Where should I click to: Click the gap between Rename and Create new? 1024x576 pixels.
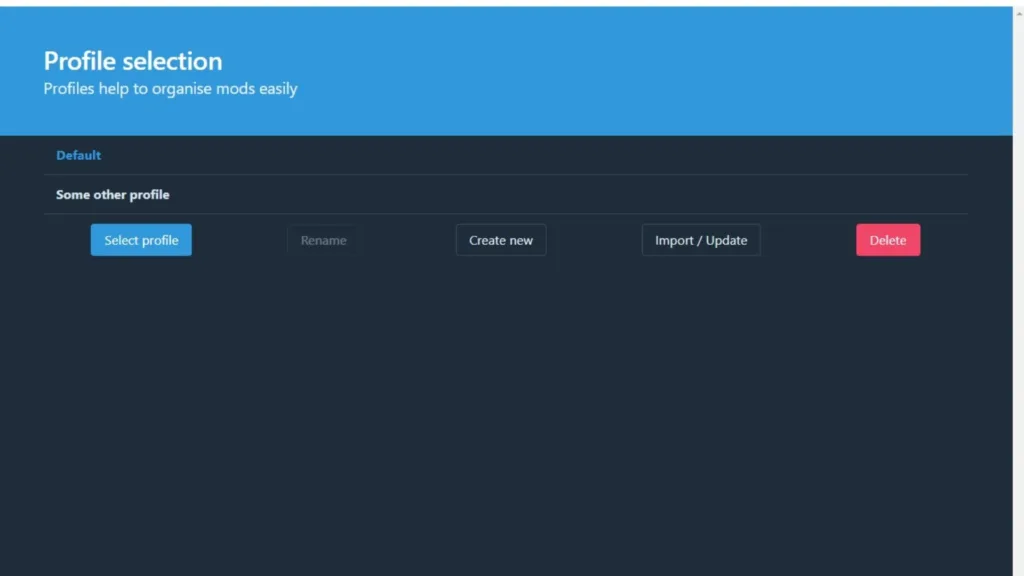(407, 240)
